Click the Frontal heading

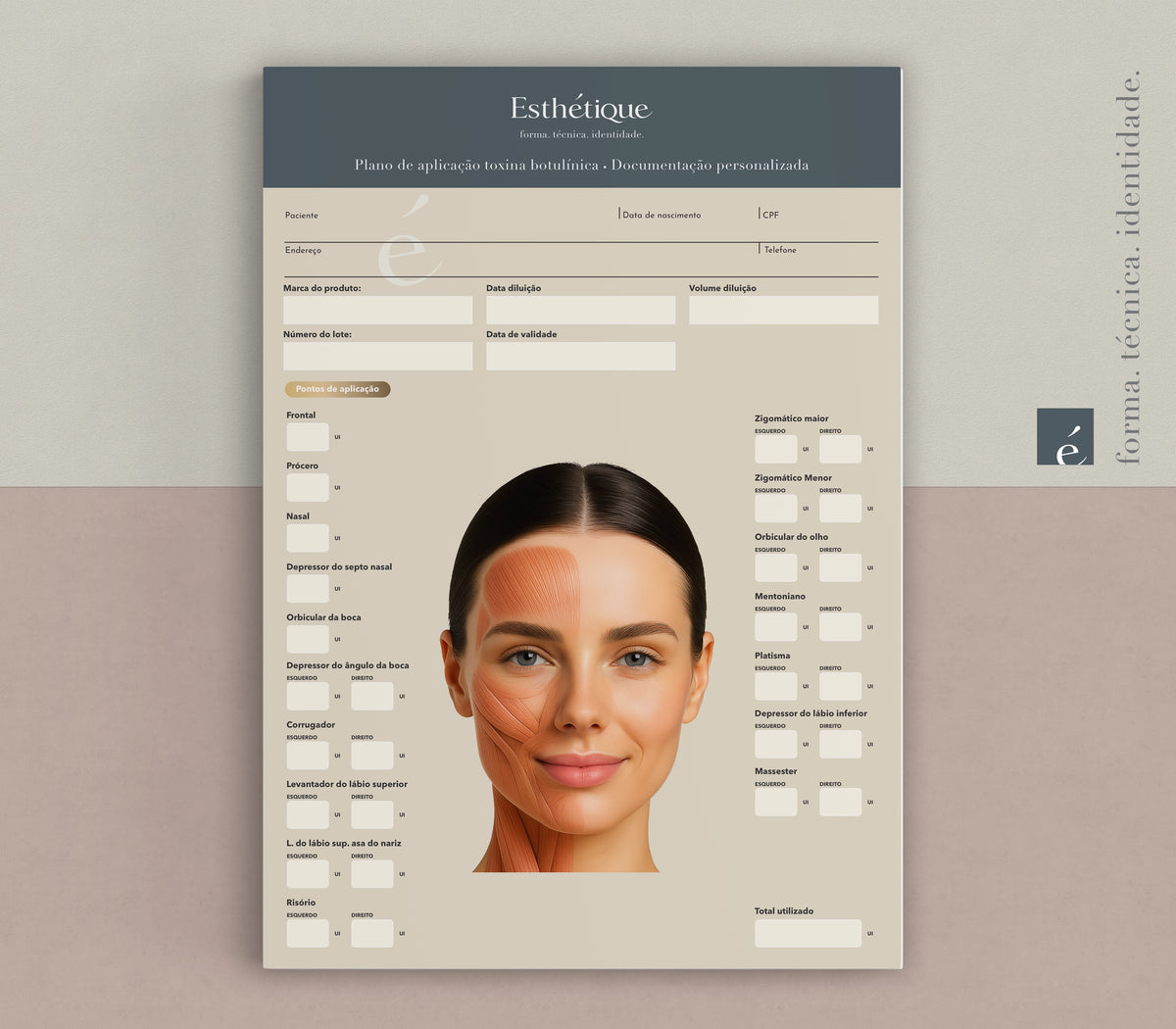tap(301, 416)
